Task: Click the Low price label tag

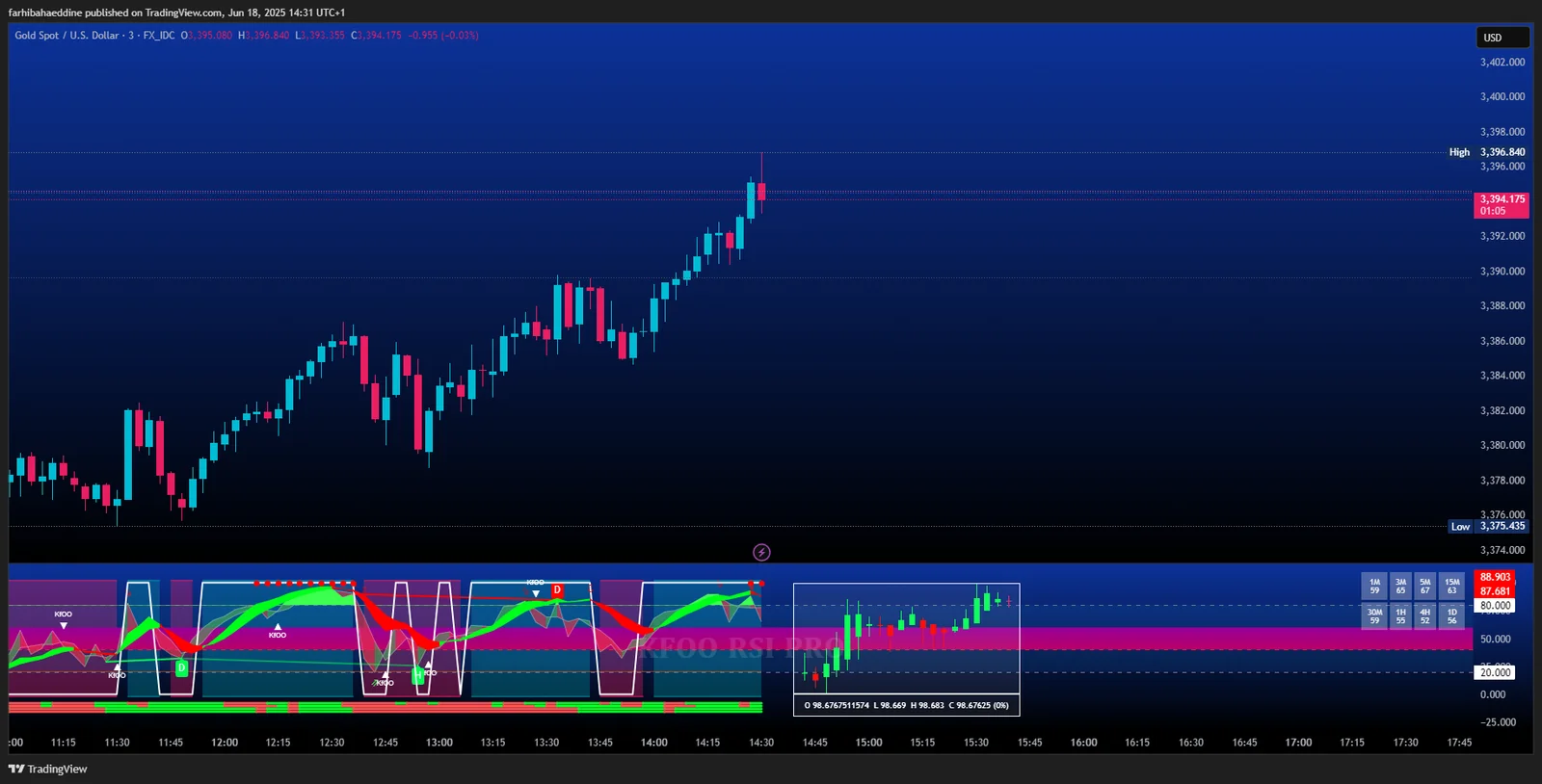Action: pos(1460,527)
